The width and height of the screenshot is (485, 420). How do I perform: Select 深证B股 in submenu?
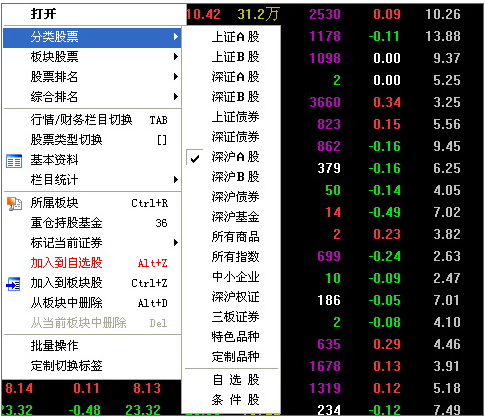click(x=231, y=97)
